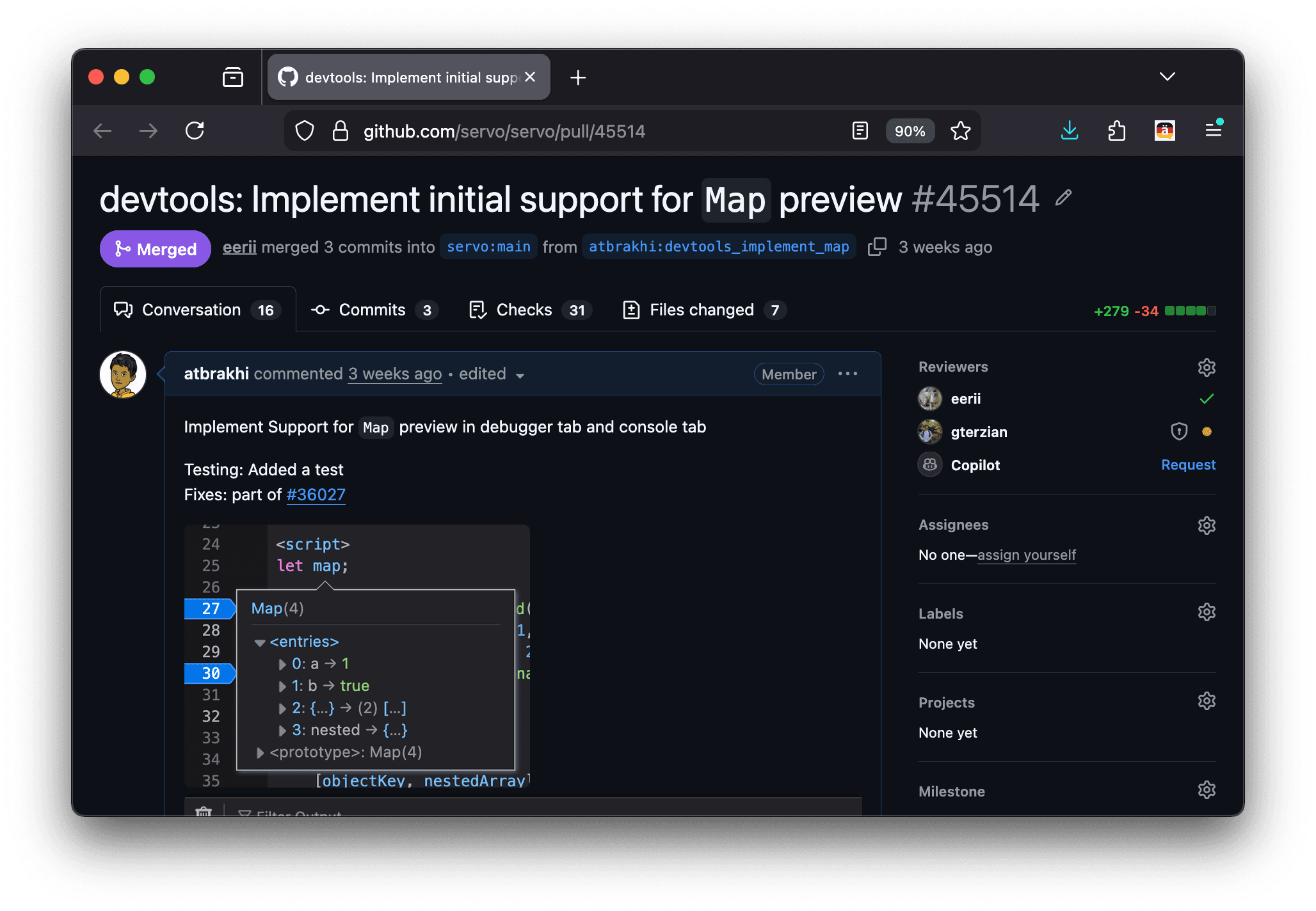The image size is (1316, 911).
Task: Show gterzian's code owner shield
Action: click(x=1179, y=432)
